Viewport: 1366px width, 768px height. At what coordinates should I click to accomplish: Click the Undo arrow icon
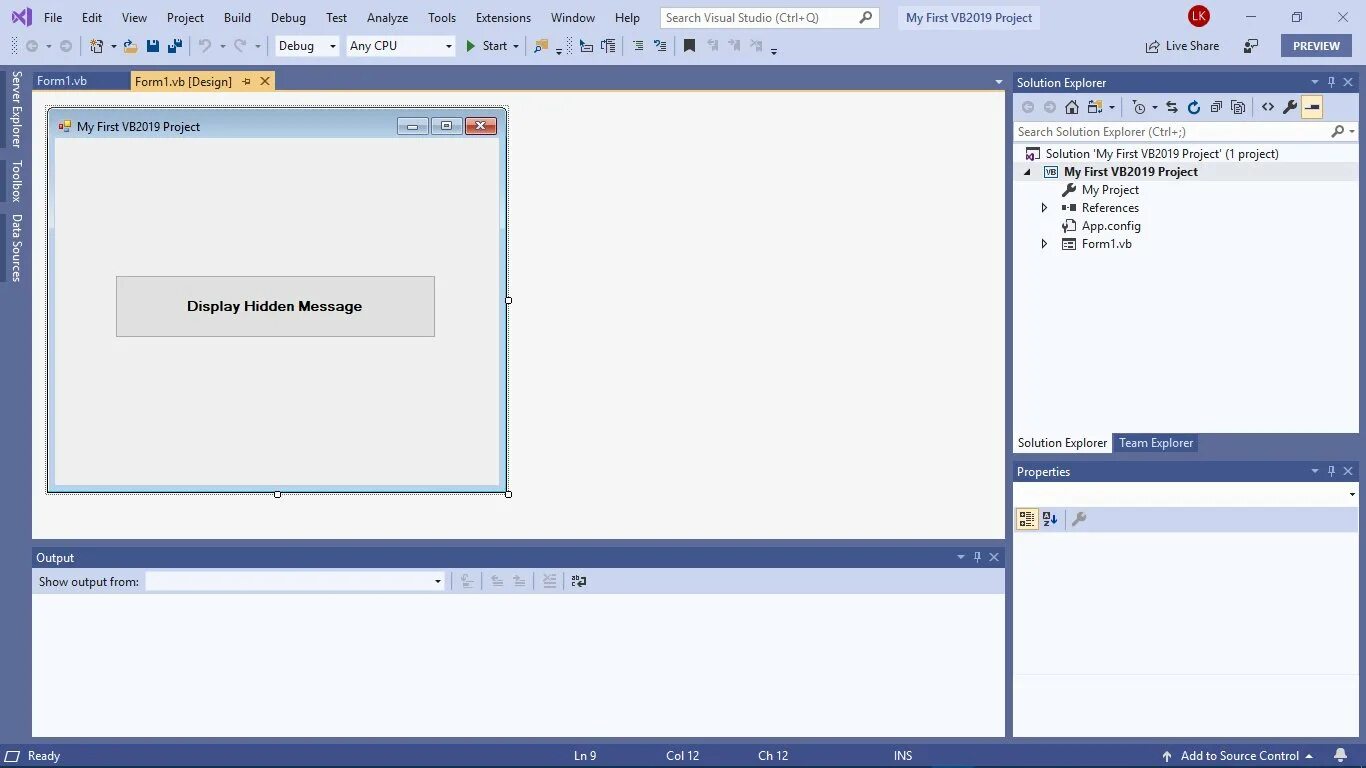205,46
